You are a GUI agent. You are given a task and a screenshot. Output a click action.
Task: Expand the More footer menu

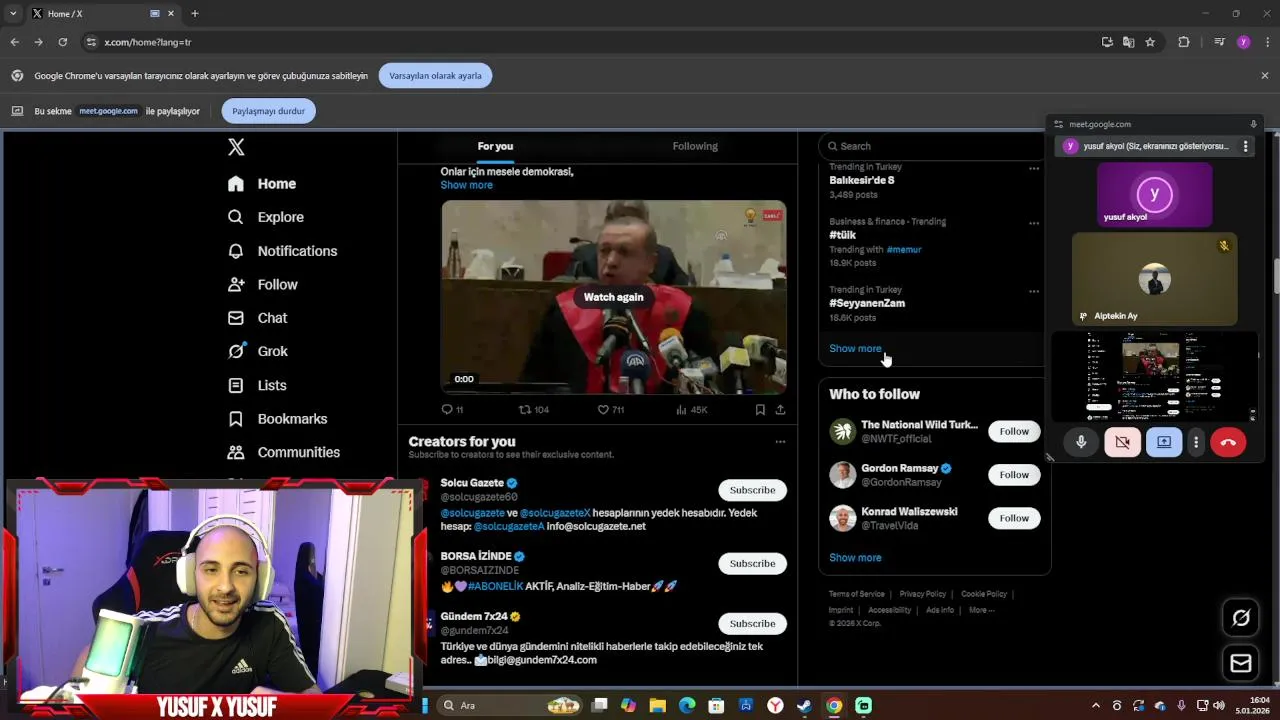981,610
